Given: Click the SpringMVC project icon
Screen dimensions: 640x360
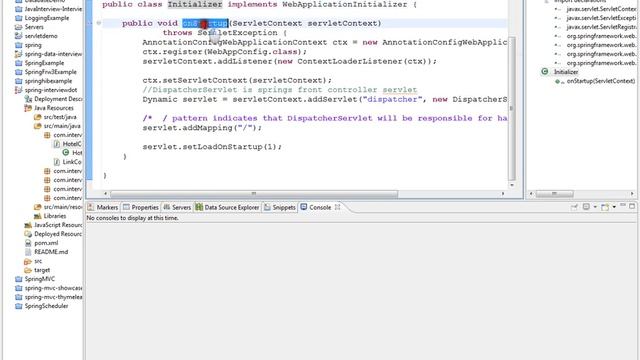Looking at the screenshot, I should [x=19, y=279].
